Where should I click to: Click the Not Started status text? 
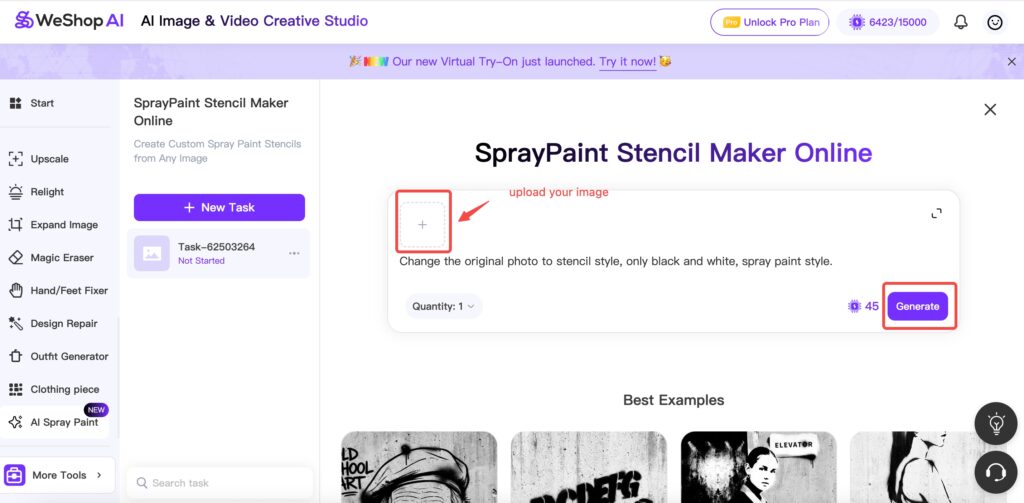[x=201, y=261]
